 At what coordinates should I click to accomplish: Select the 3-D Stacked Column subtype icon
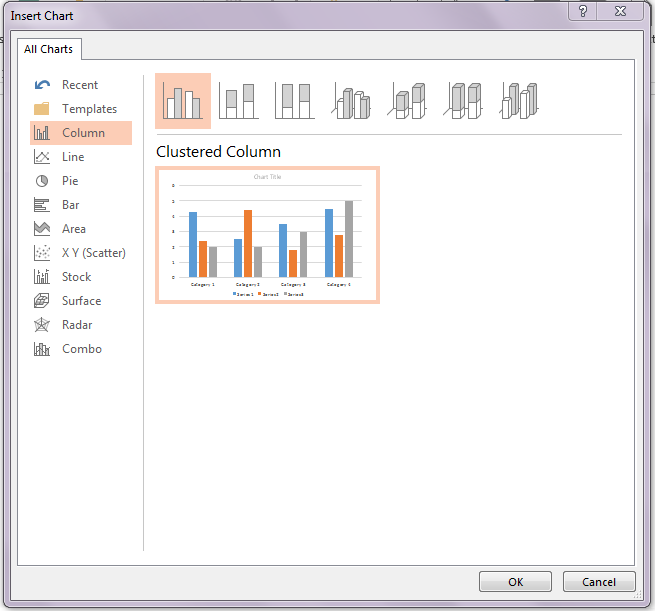(x=408, y=101)
